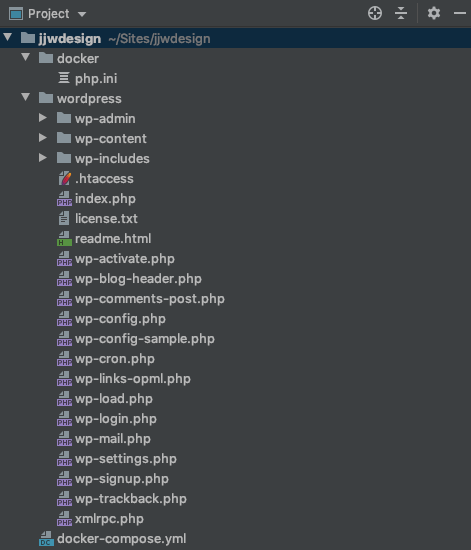Select wp-signup.php in the tree
This screenshot has height=550, width=471.
[x=122, y=479]
